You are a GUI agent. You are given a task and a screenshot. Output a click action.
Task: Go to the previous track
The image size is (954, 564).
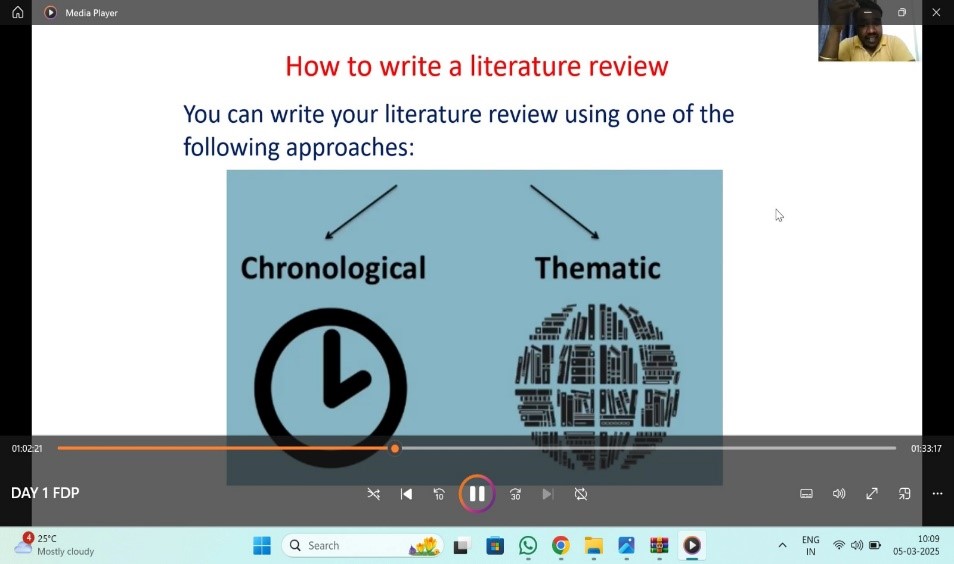[406, 494]
